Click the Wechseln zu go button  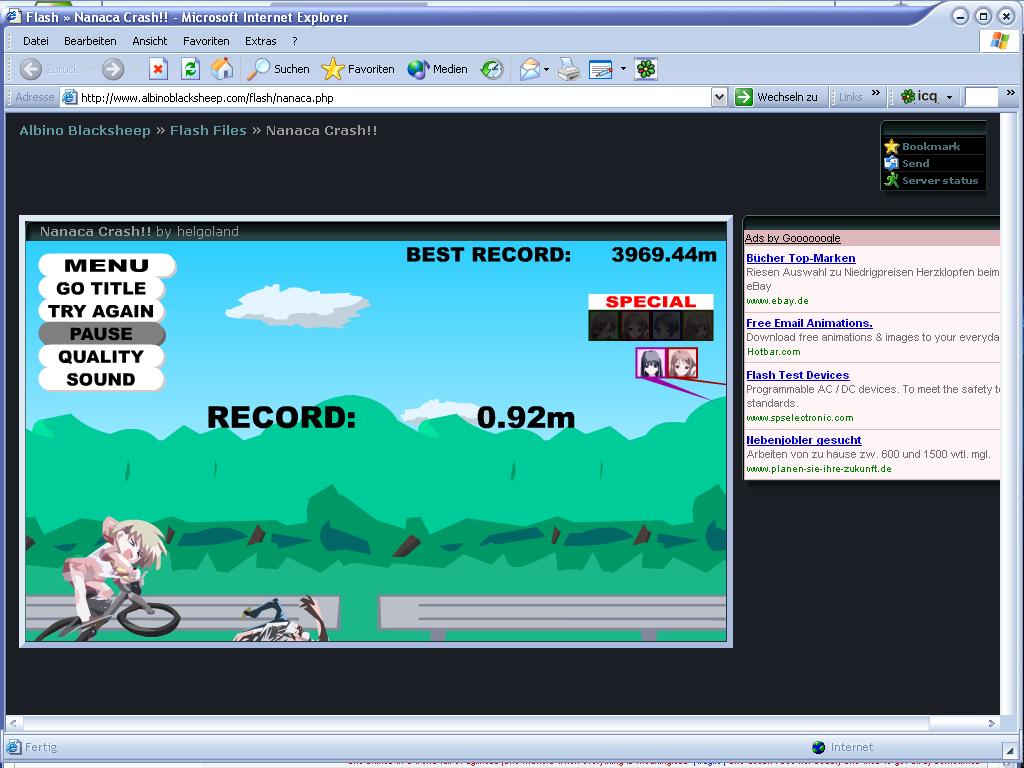point(776,97)
